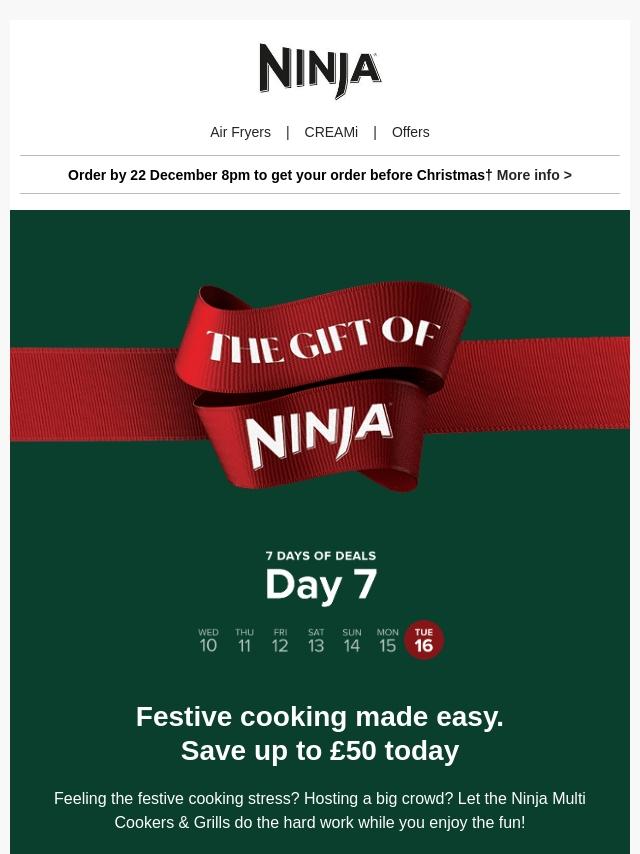
Task: Click the Save up to £50 today text
Action: (x=320, y=750)
